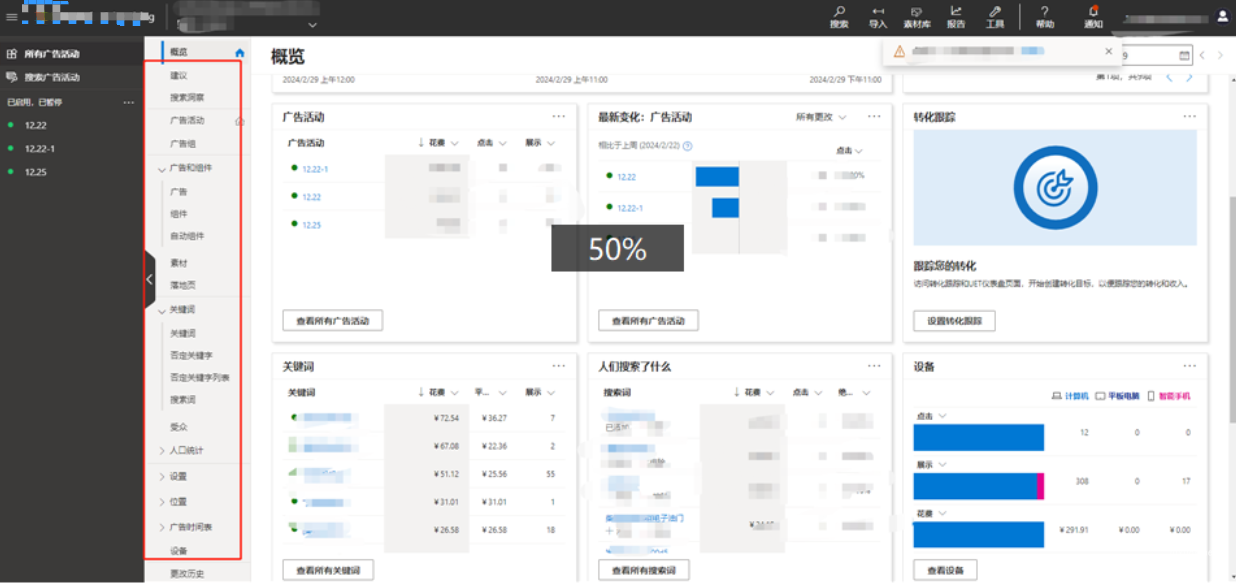
Task: Open the calendar date picker icon
Action: pos(1184,56)
